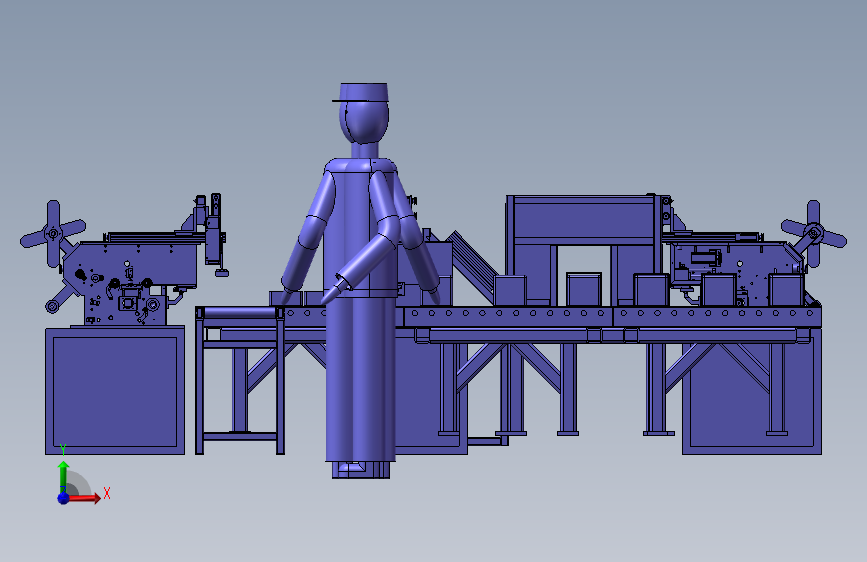Select the inclined slatted chute beside the mannequin
Screen dimensions: 867x562
(472, 266)
